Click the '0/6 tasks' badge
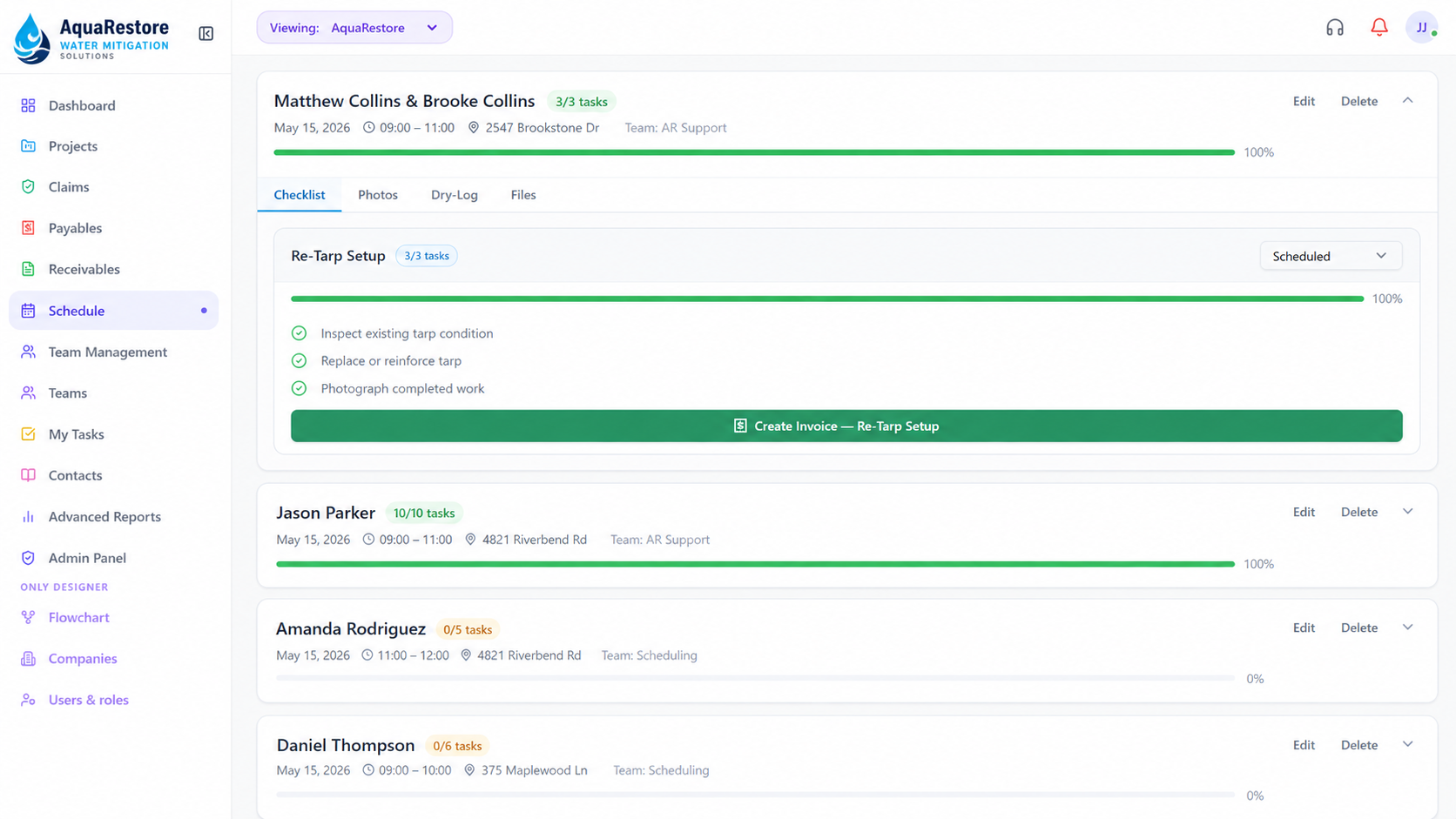This screenshot has width=1456, height=819. click(457, 746)
